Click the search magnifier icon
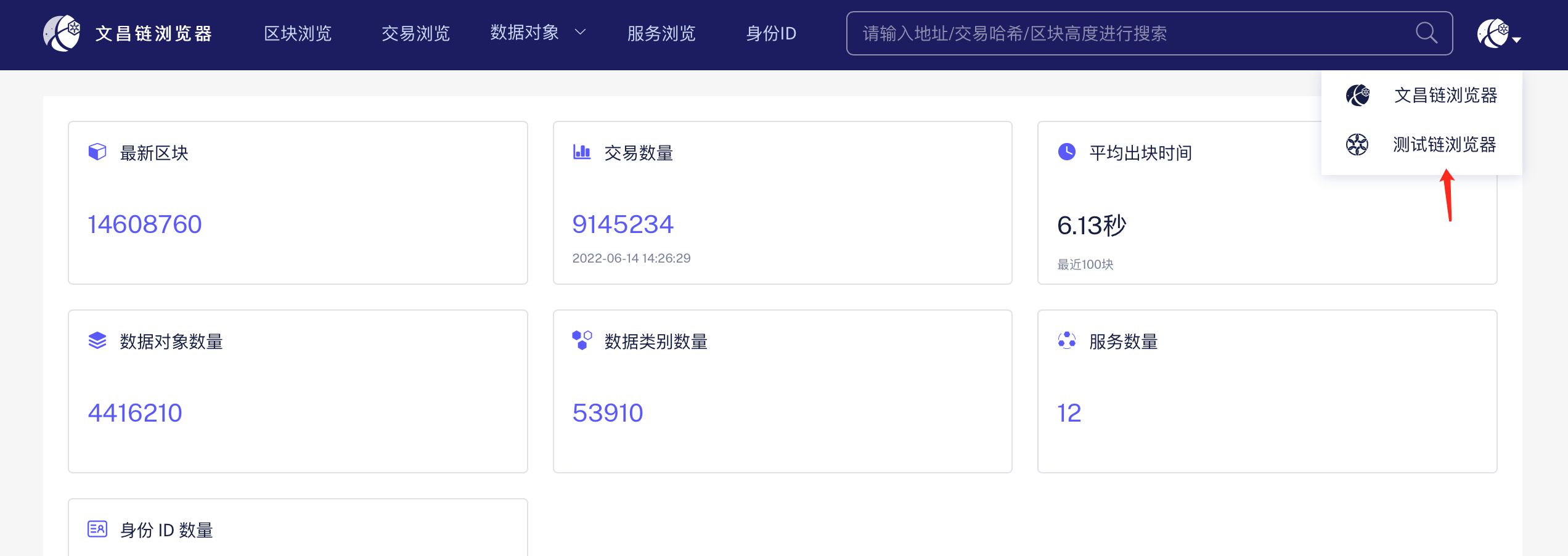The width and height of the screenshot is (1568, 556). pos(1426,33)
